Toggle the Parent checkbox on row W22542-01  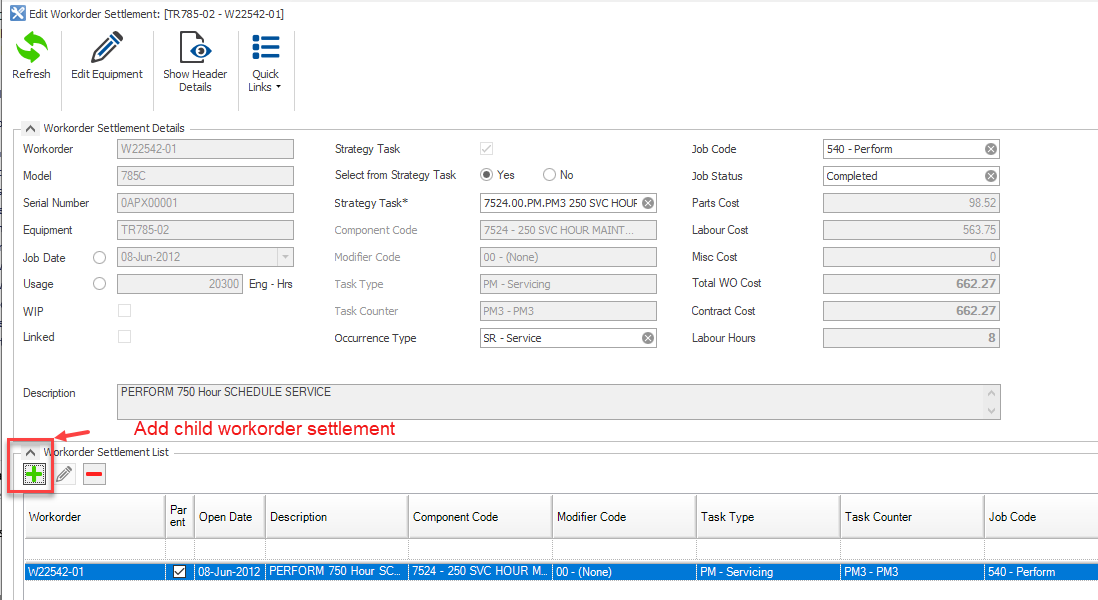coord(178,571)
